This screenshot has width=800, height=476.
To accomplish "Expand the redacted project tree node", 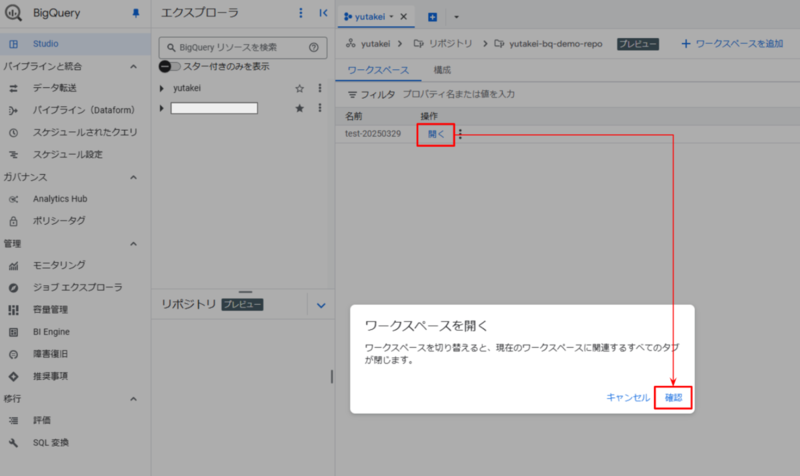I will coord(162,108).
